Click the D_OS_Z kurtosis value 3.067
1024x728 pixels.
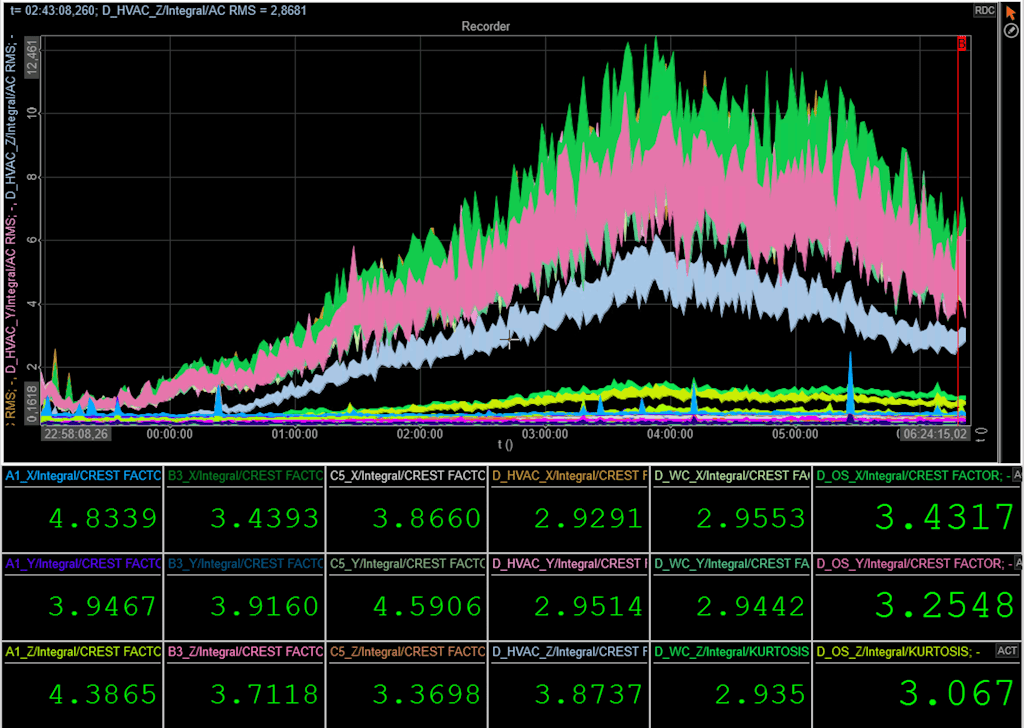(956, 693)
